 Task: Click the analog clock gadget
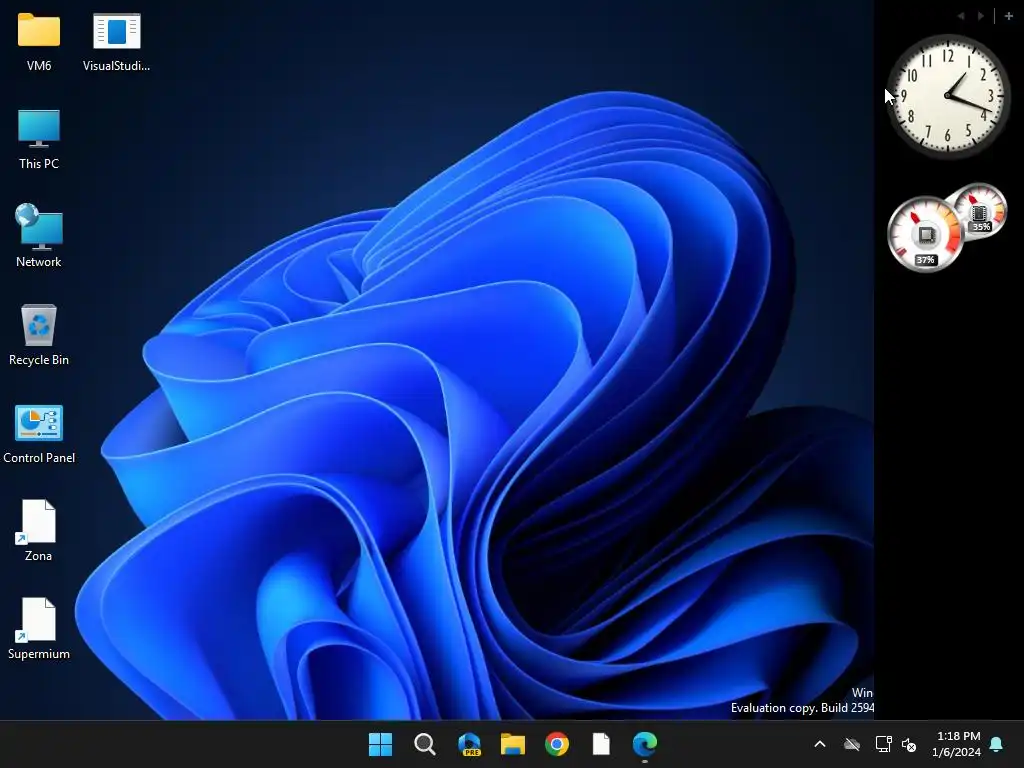[x=948, y=96]
